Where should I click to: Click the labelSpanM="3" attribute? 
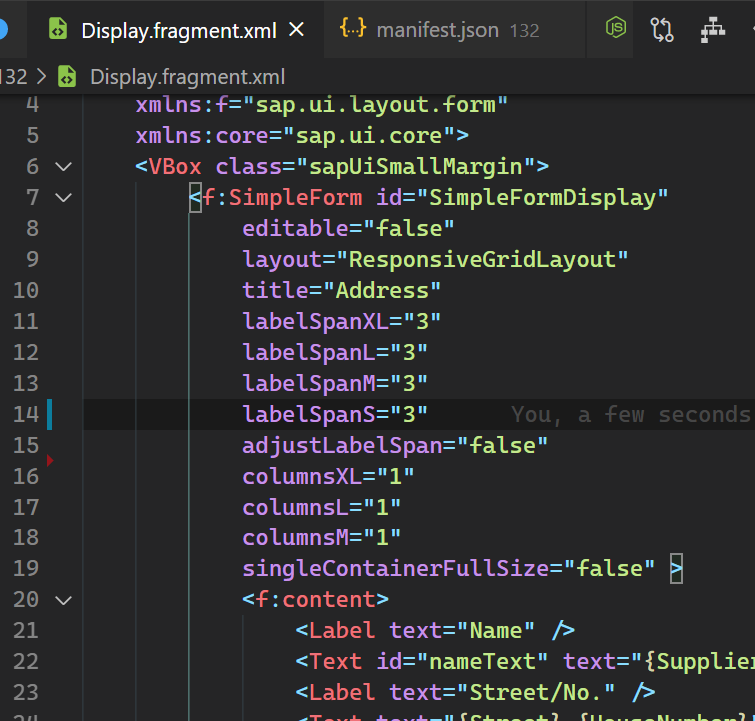coord(335,384)
